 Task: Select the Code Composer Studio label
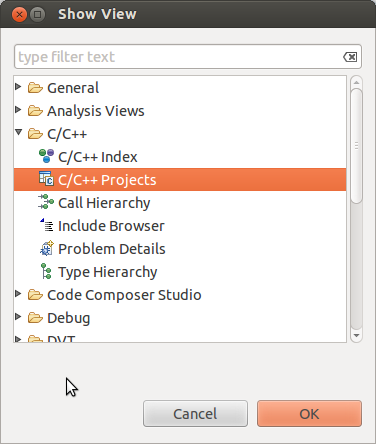click(124, 295)
